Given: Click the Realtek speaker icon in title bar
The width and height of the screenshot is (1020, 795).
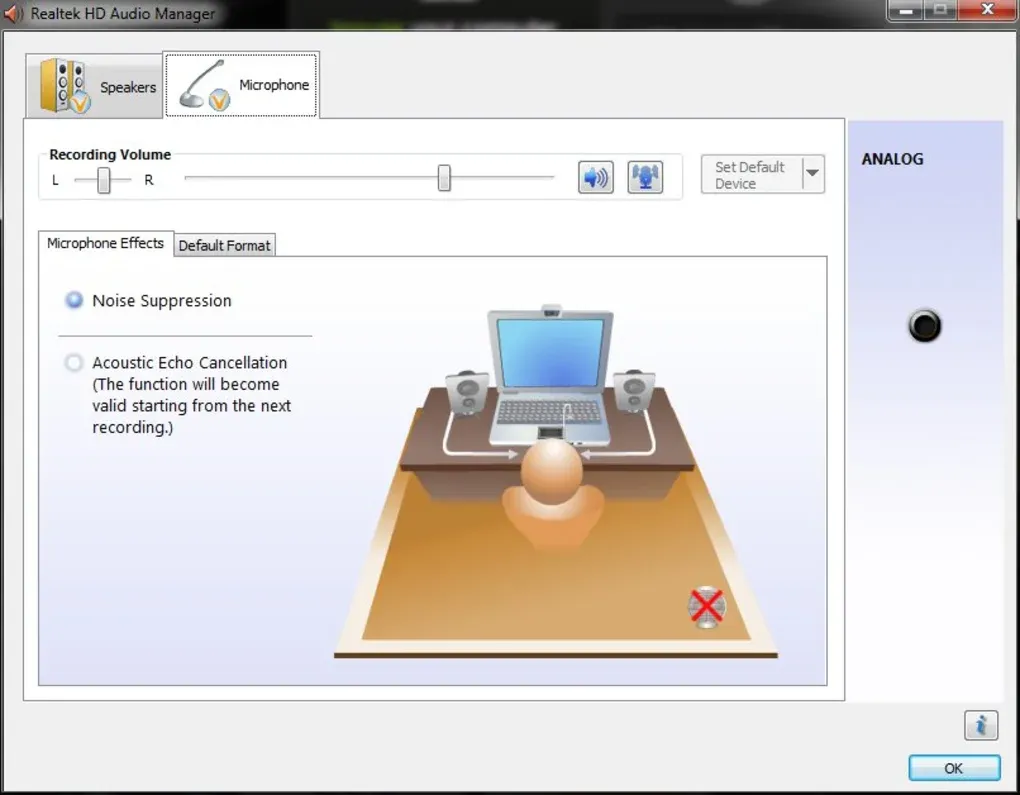Looking at the screenshot, I should pos(11,13).
